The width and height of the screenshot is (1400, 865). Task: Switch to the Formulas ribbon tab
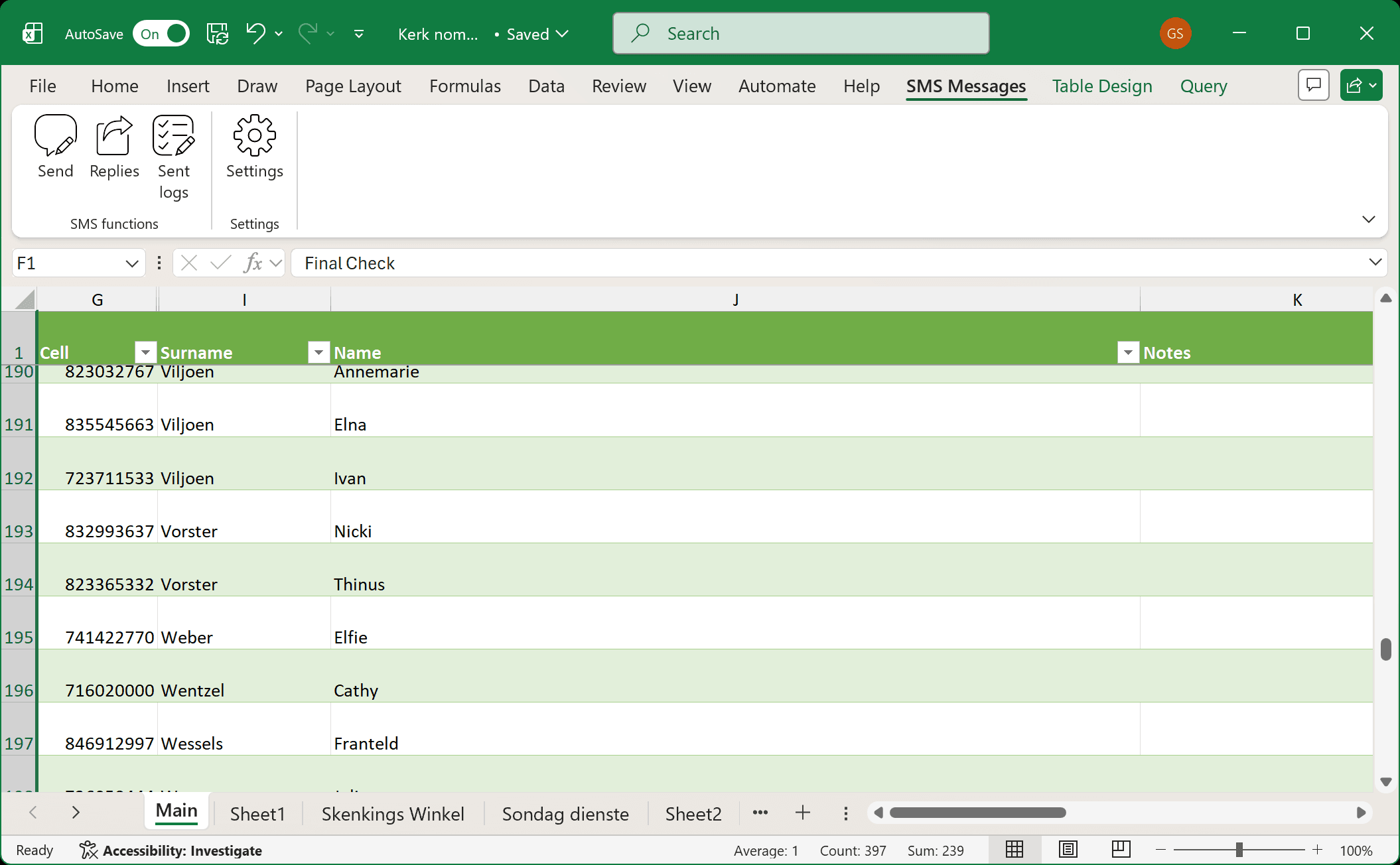coord(464,86)
